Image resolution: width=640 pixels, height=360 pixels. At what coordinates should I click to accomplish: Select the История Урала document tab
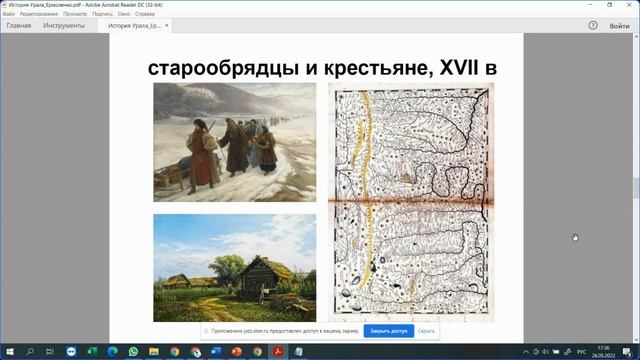[x=134, y=26]
